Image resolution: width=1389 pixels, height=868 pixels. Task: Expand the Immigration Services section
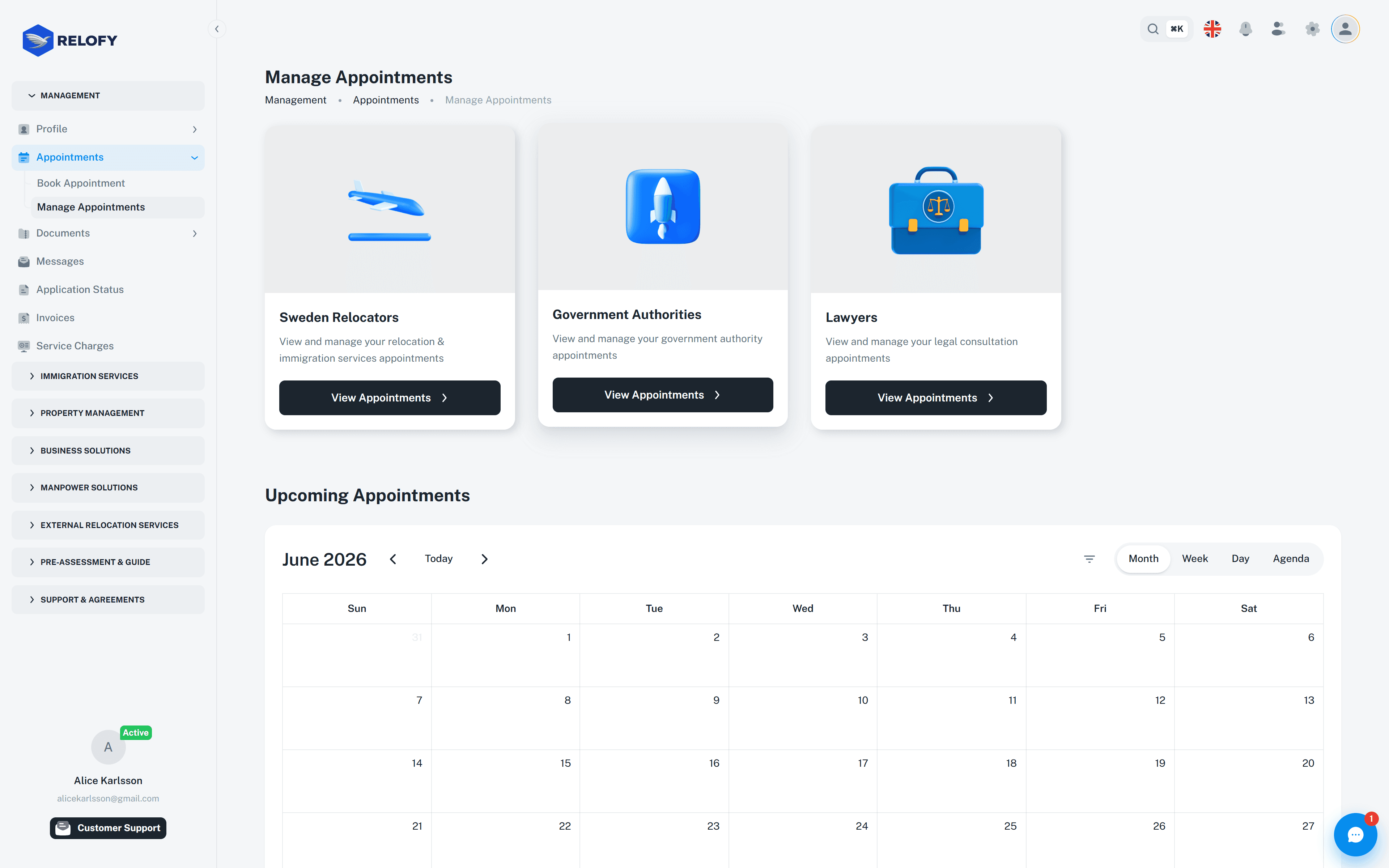click(x=108, y=376)
